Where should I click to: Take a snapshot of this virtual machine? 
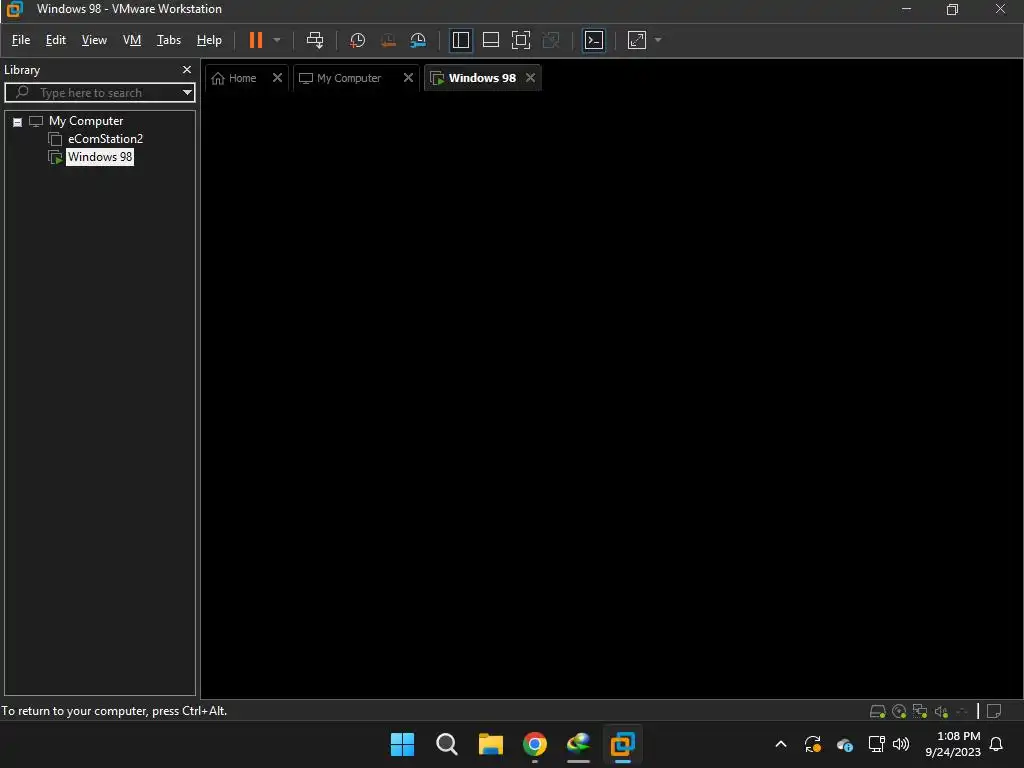(357, 40)
